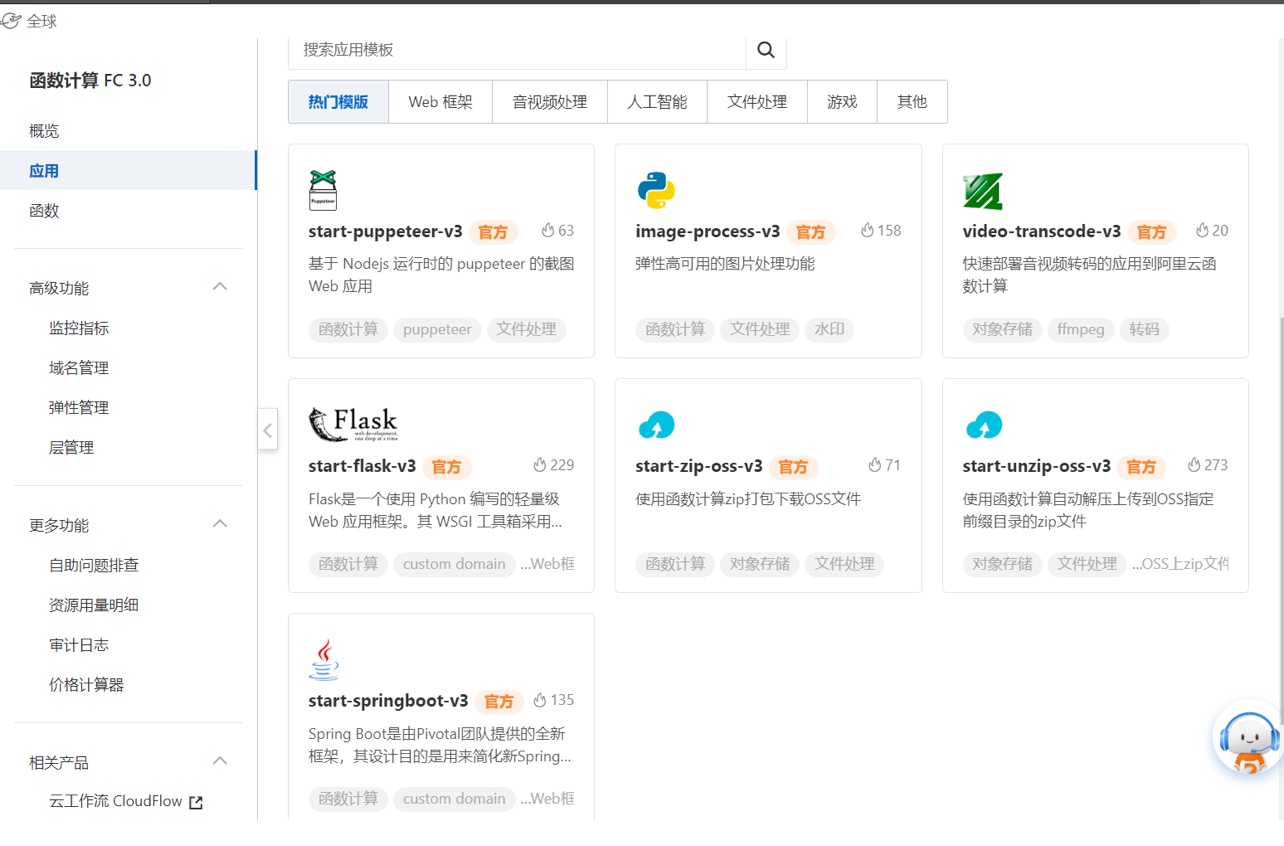This screenshot has height=846, width=1284.
Task: Go to 监控指标 in sidebar
Action: point(79,328)
